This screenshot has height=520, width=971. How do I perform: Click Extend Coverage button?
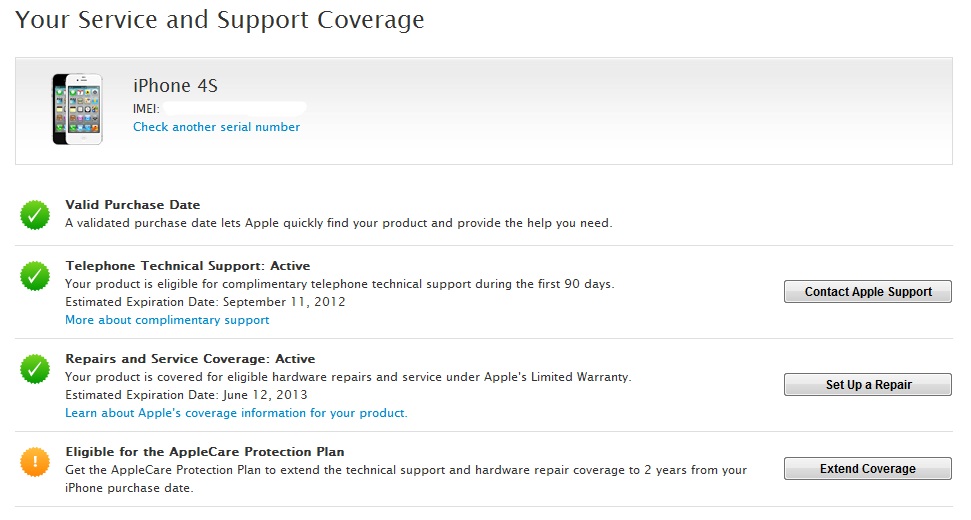click(x=868, y=469)
